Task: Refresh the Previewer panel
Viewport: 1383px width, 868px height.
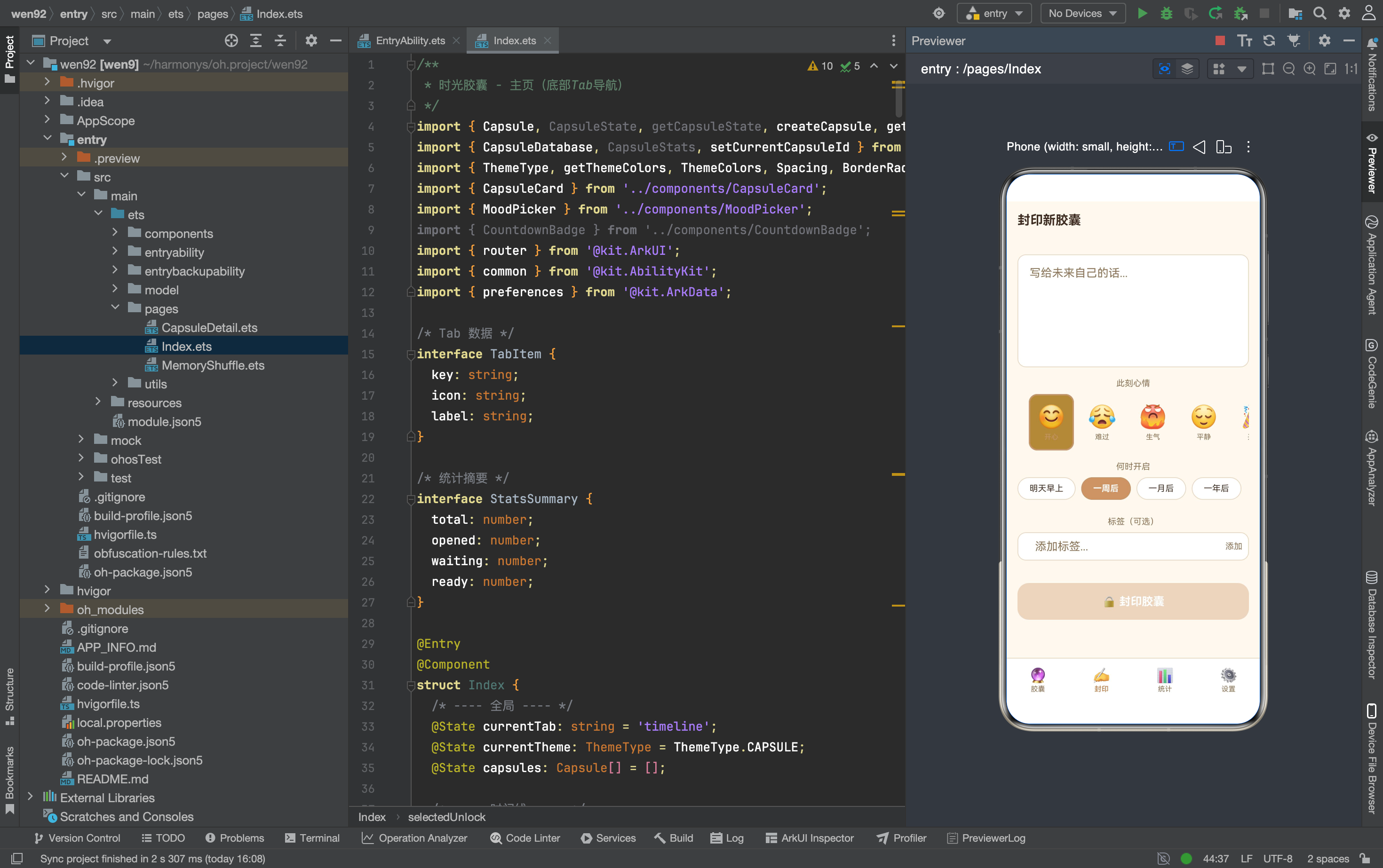Action: [1269, 41]
